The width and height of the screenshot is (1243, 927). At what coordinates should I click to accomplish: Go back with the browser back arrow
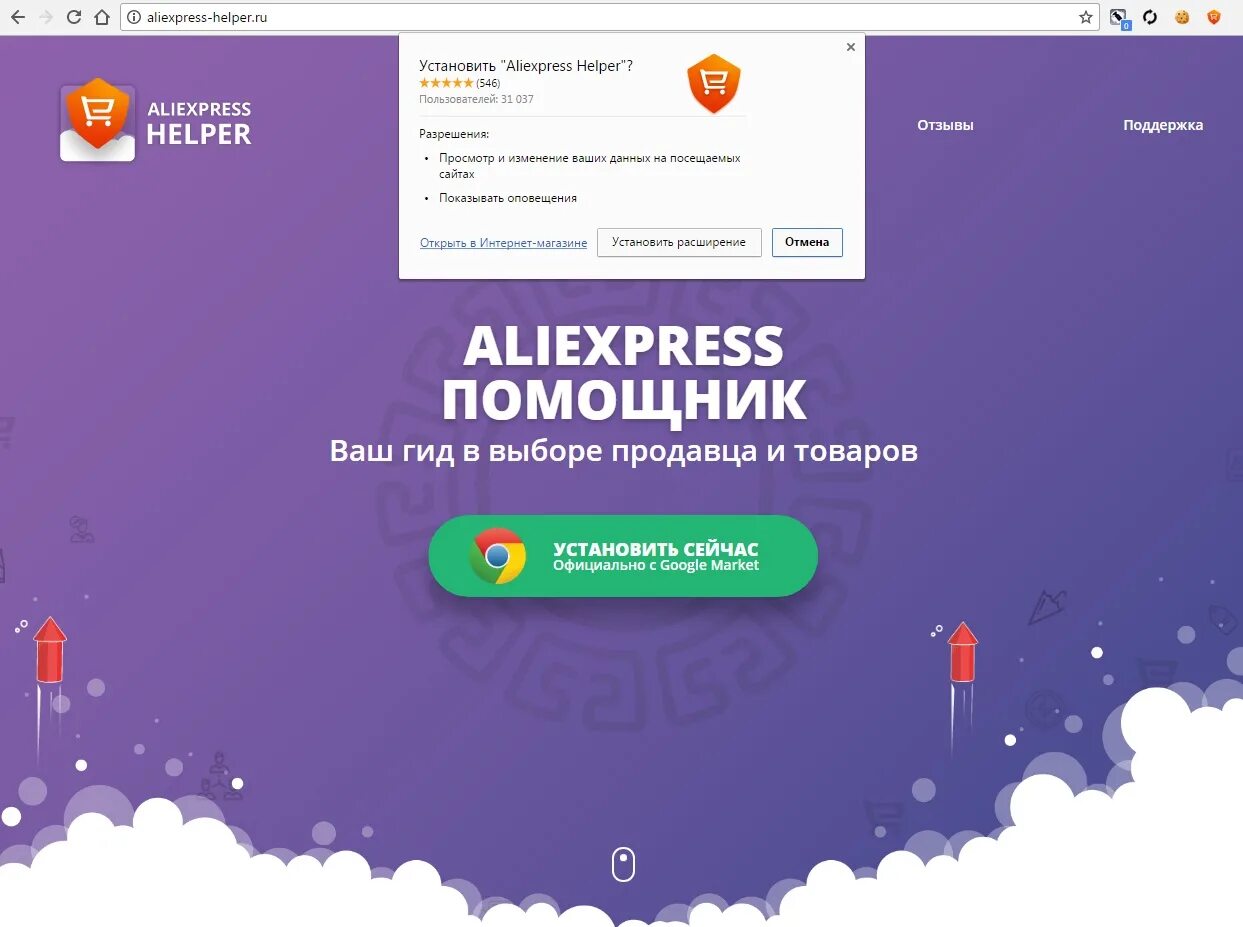coord(17,17)
